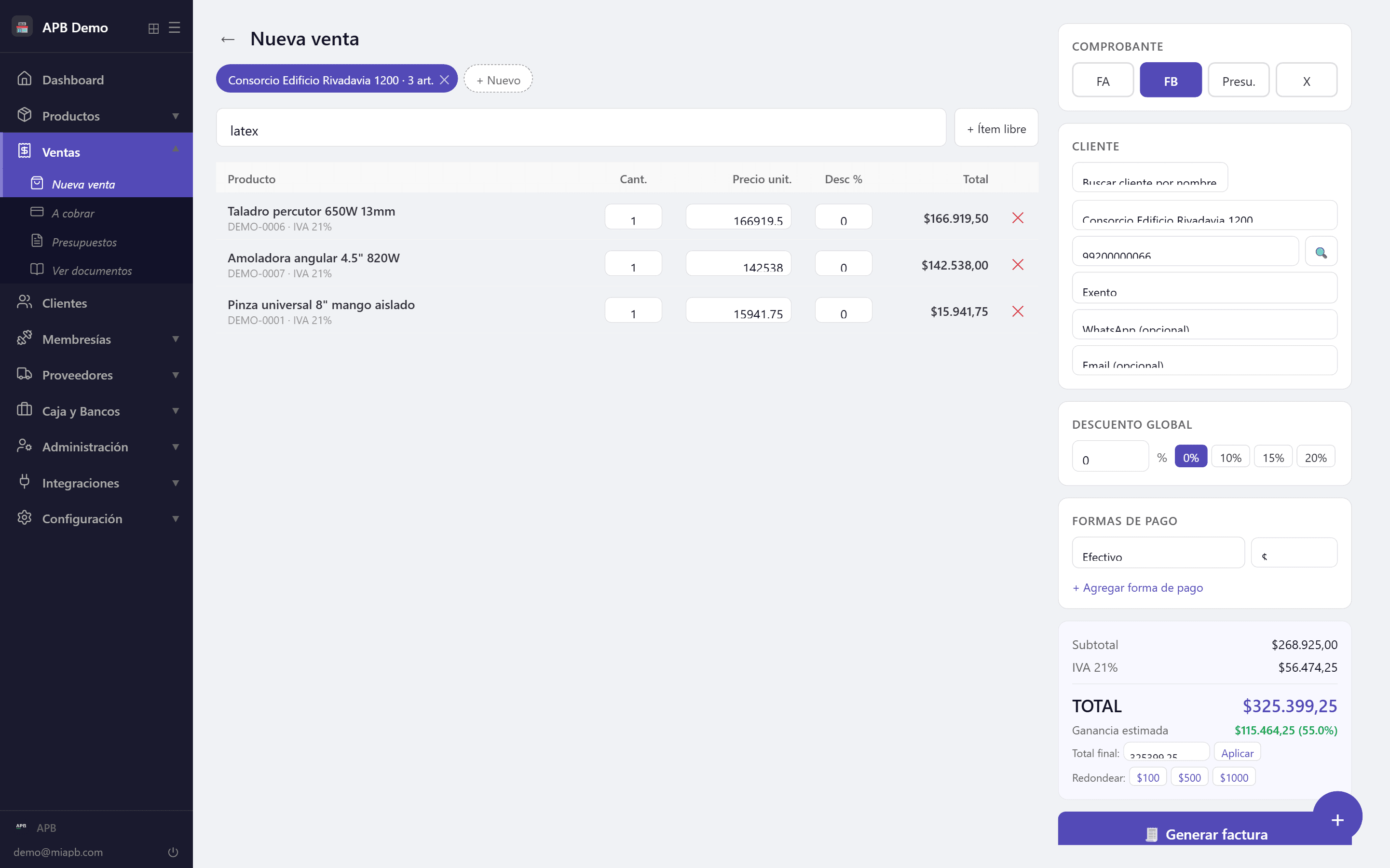Choose the 10% global discount
This screenshot has width=1390, height=868.
click(1230, 458)
